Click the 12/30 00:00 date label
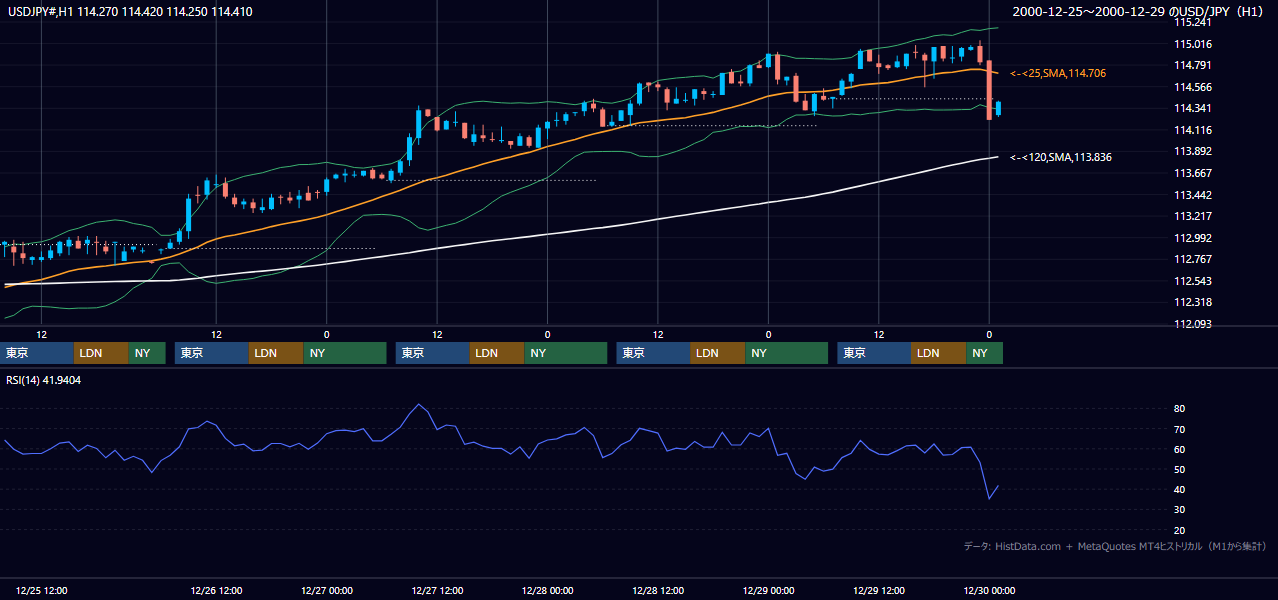1278x600 pixels. tap(989, 590)
